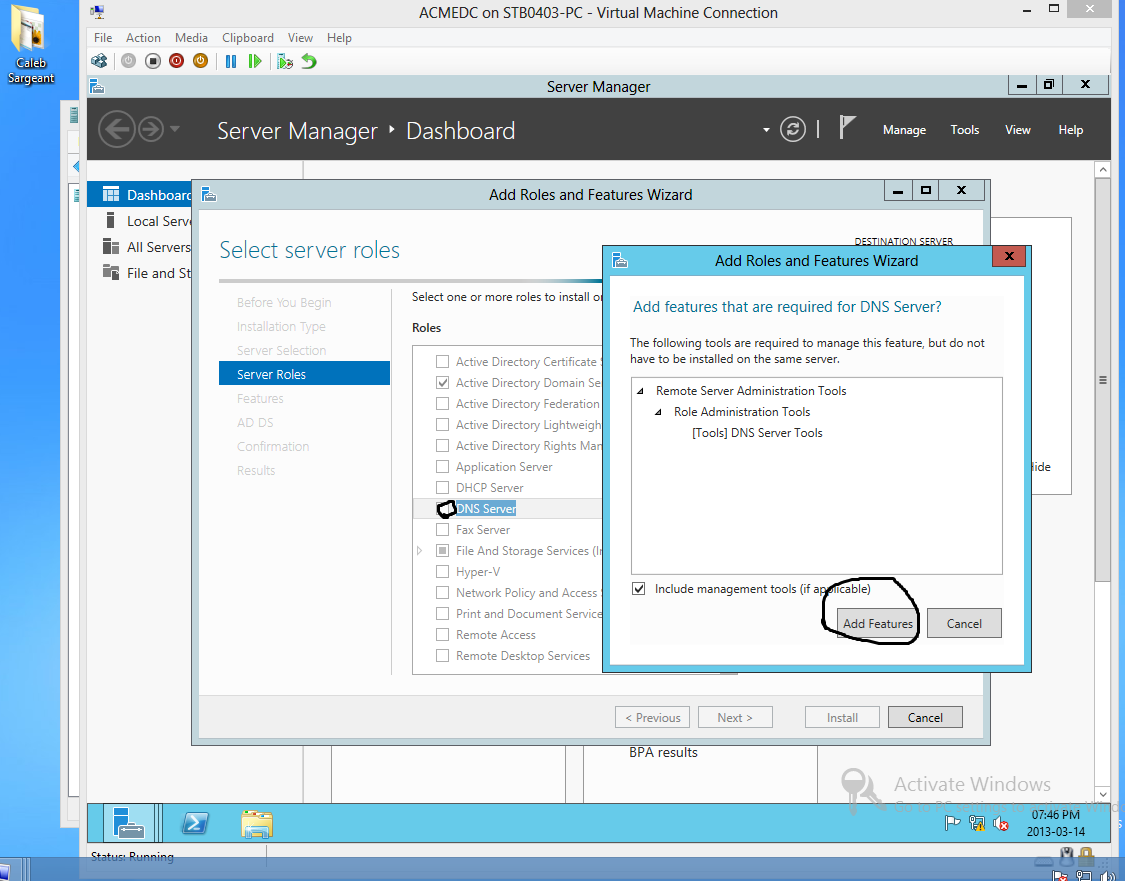Click the green Reset VM play icon
This screenshot has width=1125, height=881.
[x=254, y=62]
